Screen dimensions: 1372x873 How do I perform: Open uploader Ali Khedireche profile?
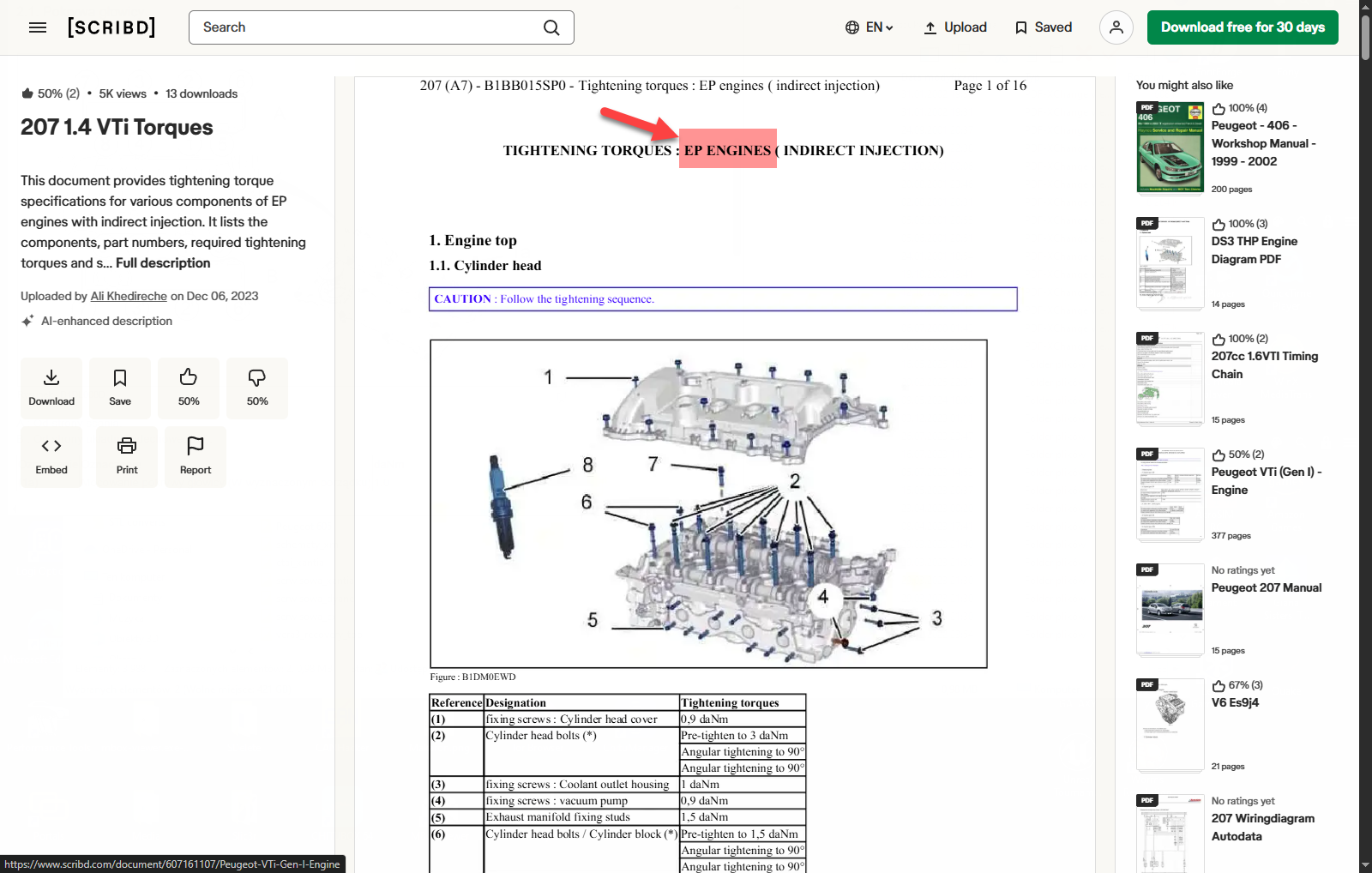click(x=129, y=296)
